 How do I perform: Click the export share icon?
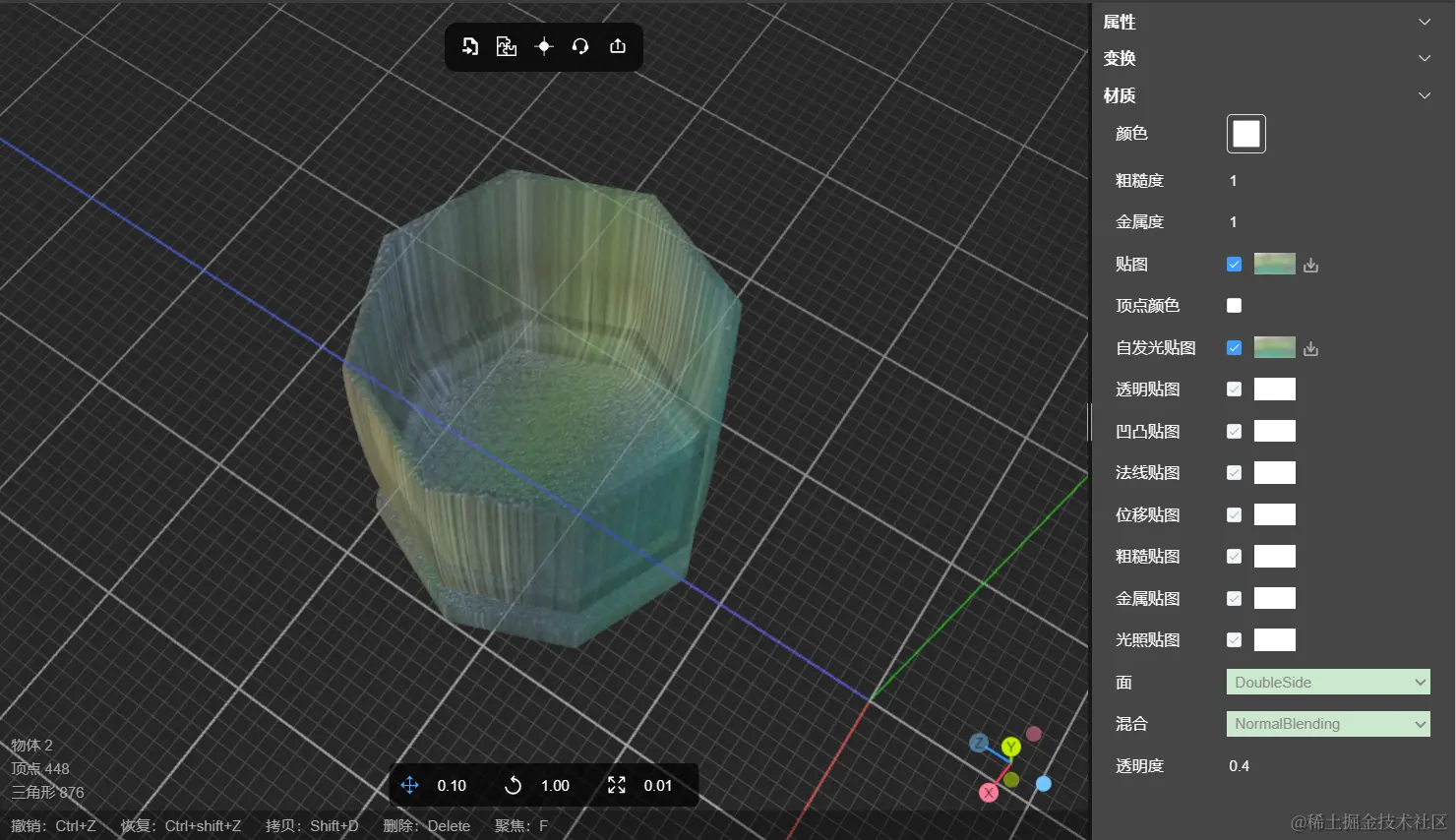tap(618, 46)
